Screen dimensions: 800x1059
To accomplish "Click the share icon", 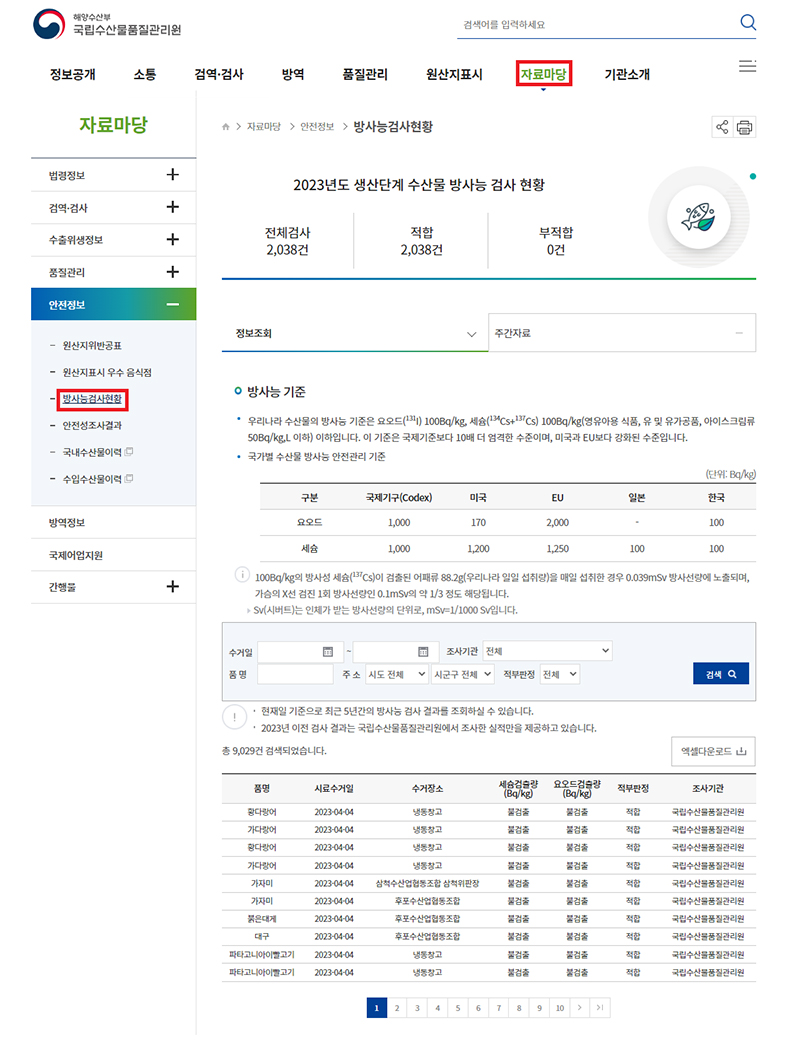I will point(722,127).
